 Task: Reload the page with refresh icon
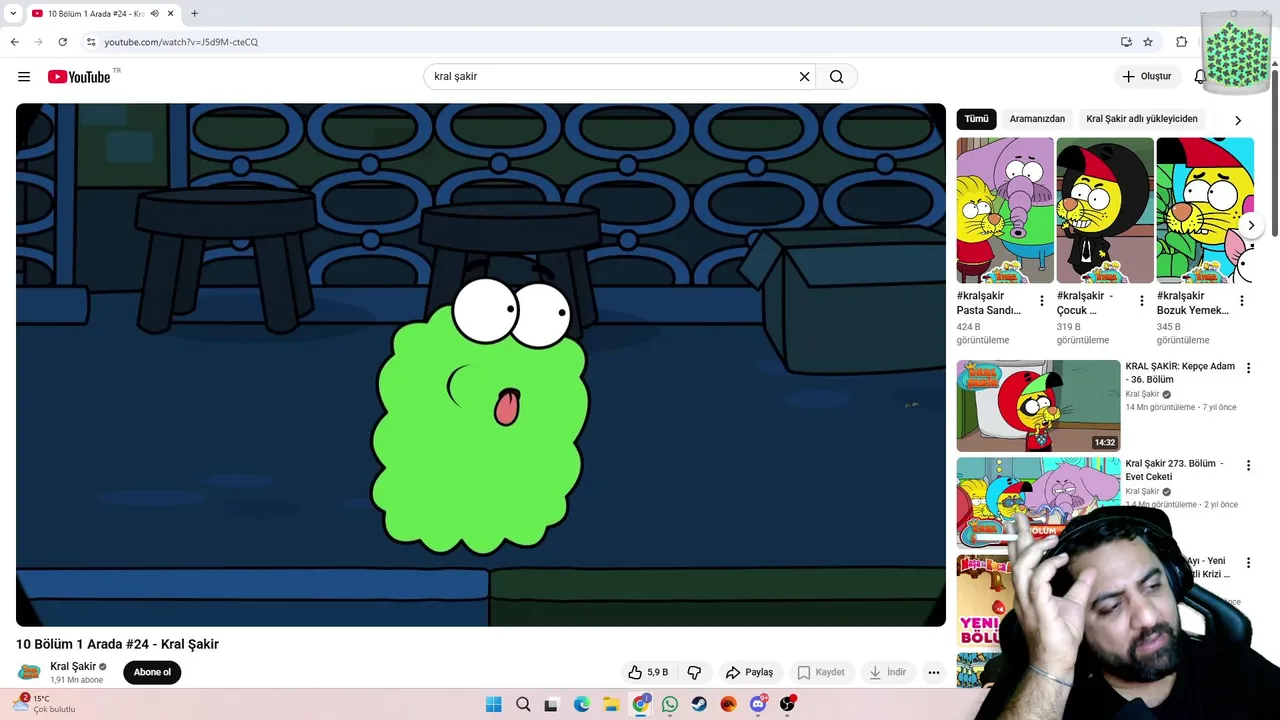click(62, 42)
